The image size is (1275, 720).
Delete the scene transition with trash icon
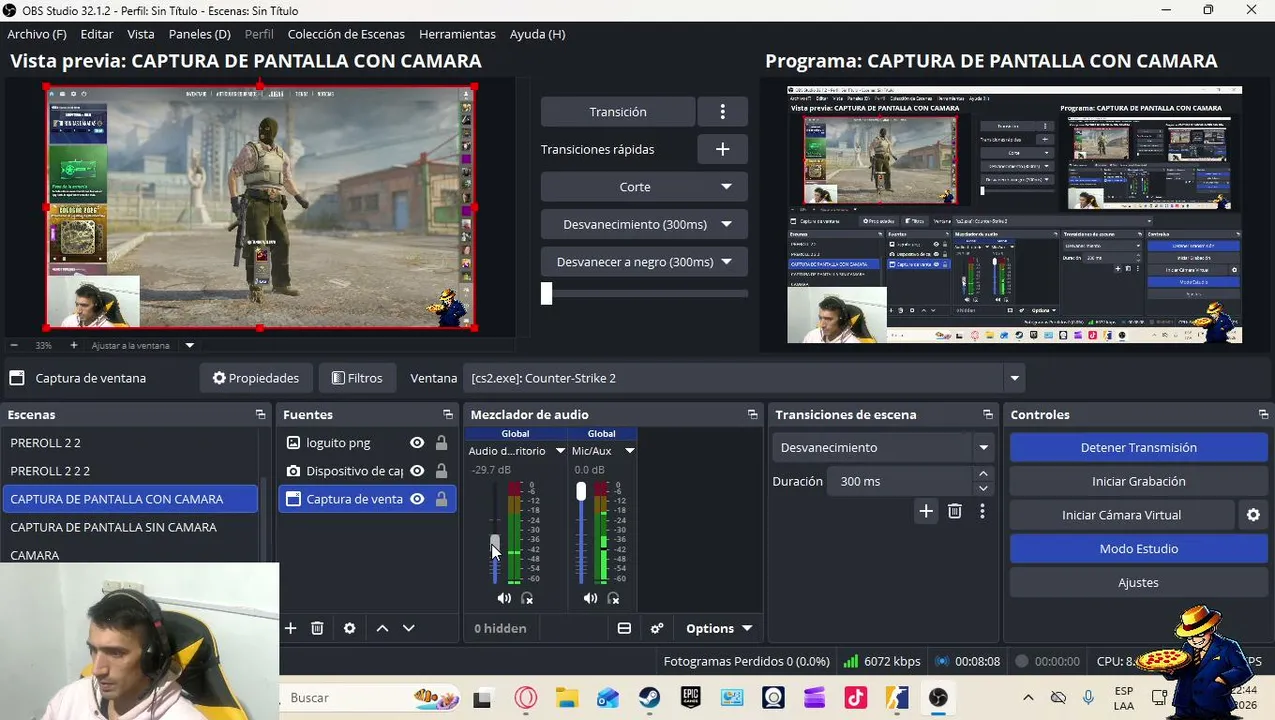coord(954,511)
